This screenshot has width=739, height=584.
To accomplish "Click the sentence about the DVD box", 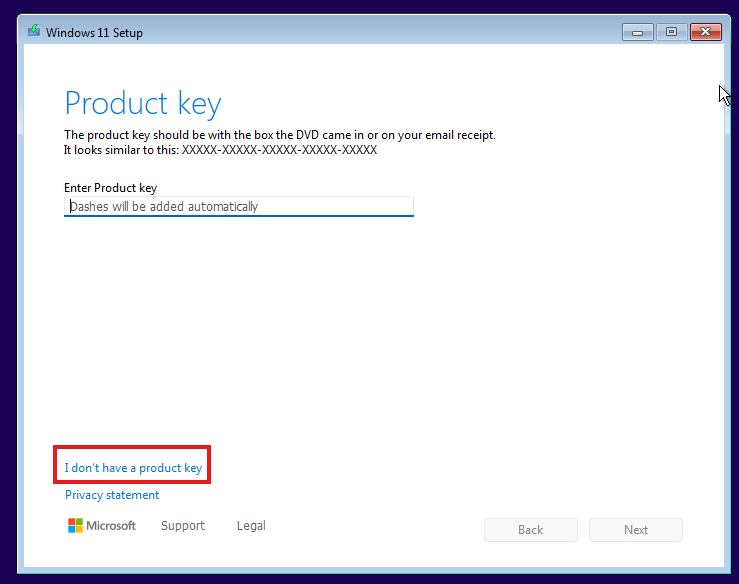I will (280, 135).
